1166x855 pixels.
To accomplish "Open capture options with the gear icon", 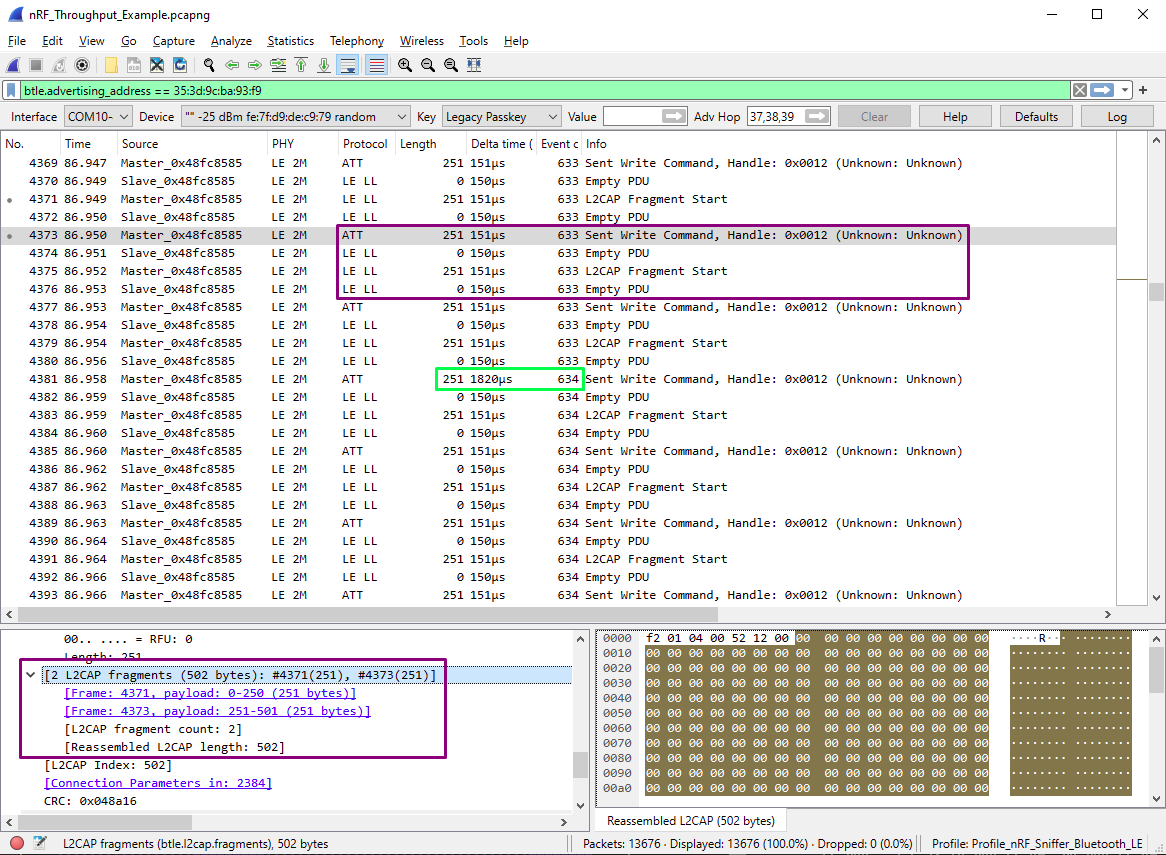I will [80, 65].
